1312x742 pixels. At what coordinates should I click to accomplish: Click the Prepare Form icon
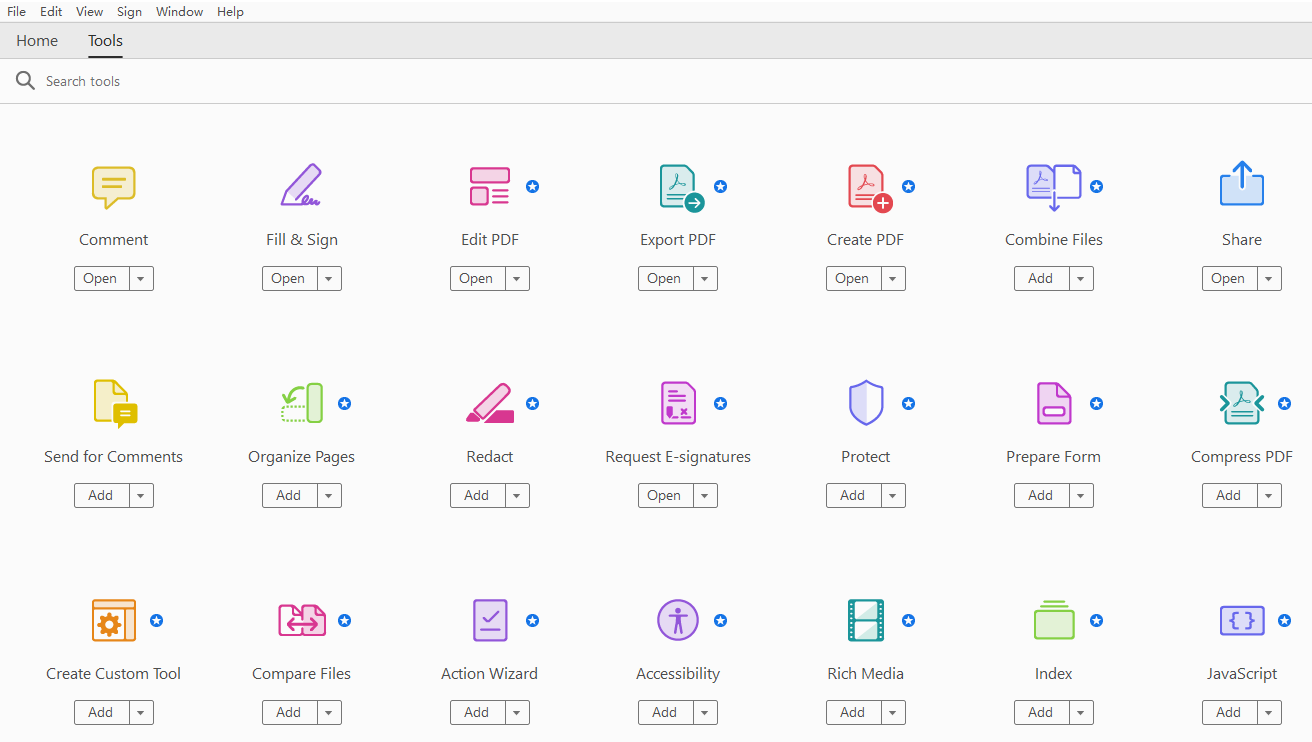coord(1054,403)
